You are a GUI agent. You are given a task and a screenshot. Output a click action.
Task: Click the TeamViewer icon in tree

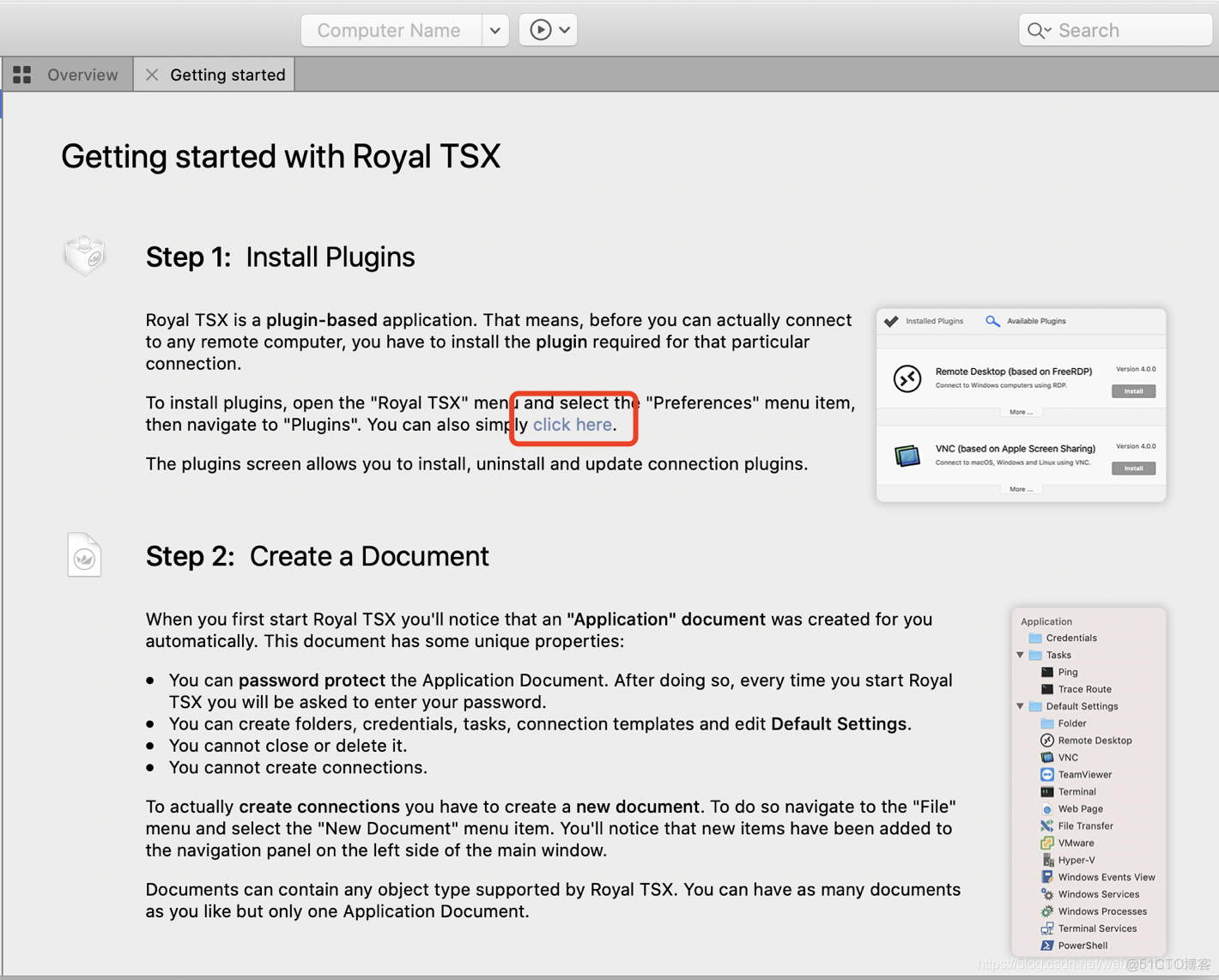point(1047,775)
